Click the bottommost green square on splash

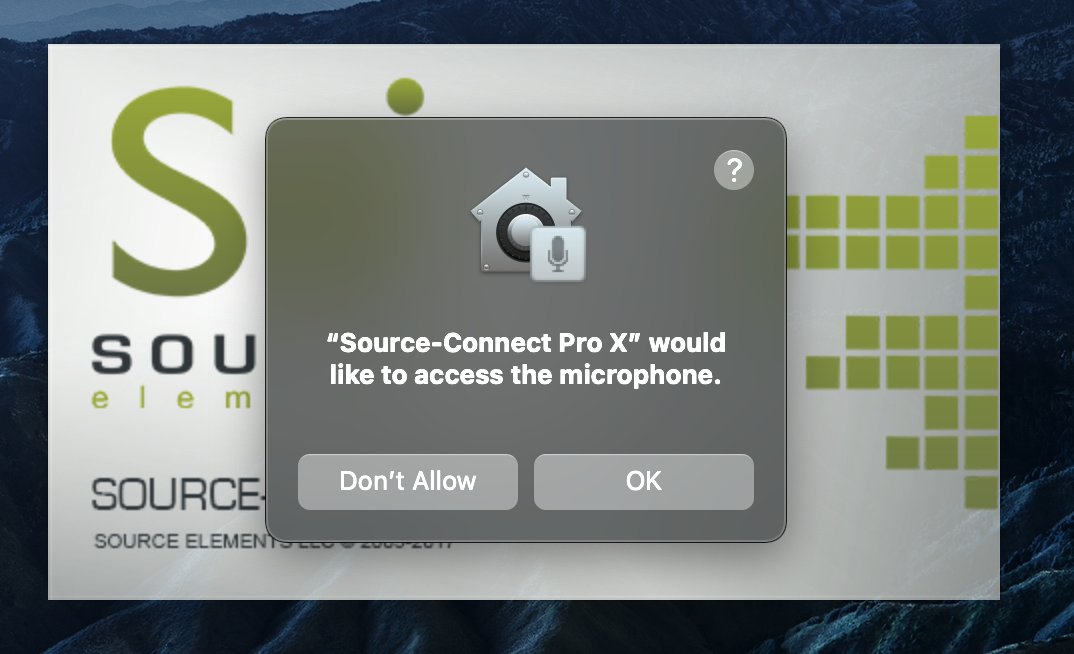982,492
